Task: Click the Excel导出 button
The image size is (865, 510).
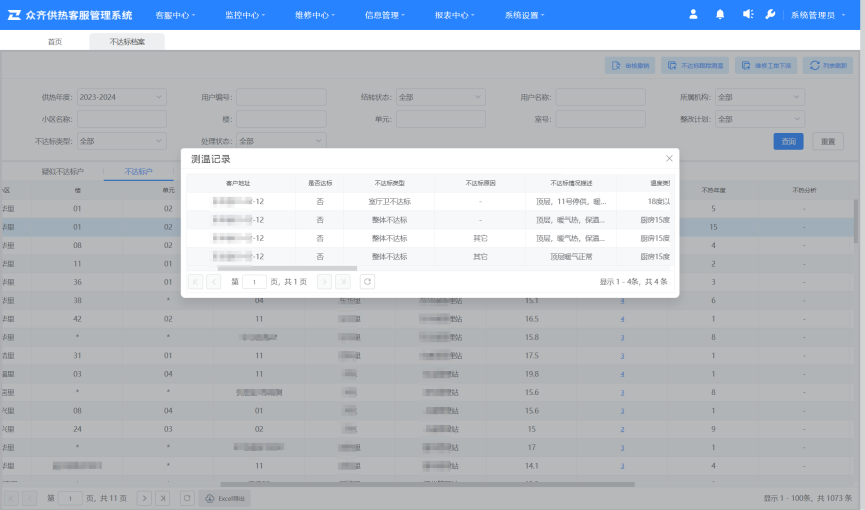Action: pyautogui.click(x=225, y=498)
